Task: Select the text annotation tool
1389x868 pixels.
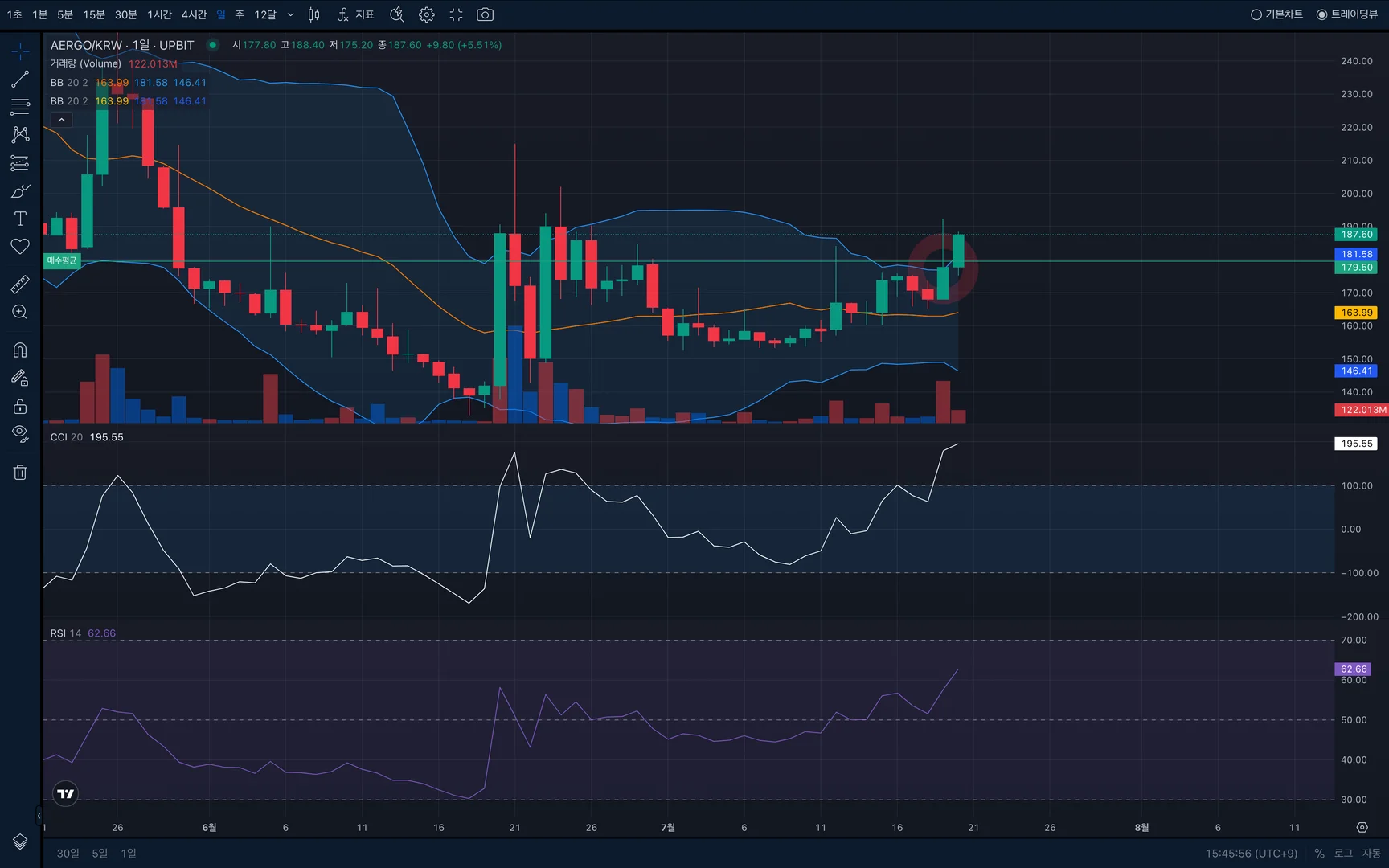Action: click(20, 219)
